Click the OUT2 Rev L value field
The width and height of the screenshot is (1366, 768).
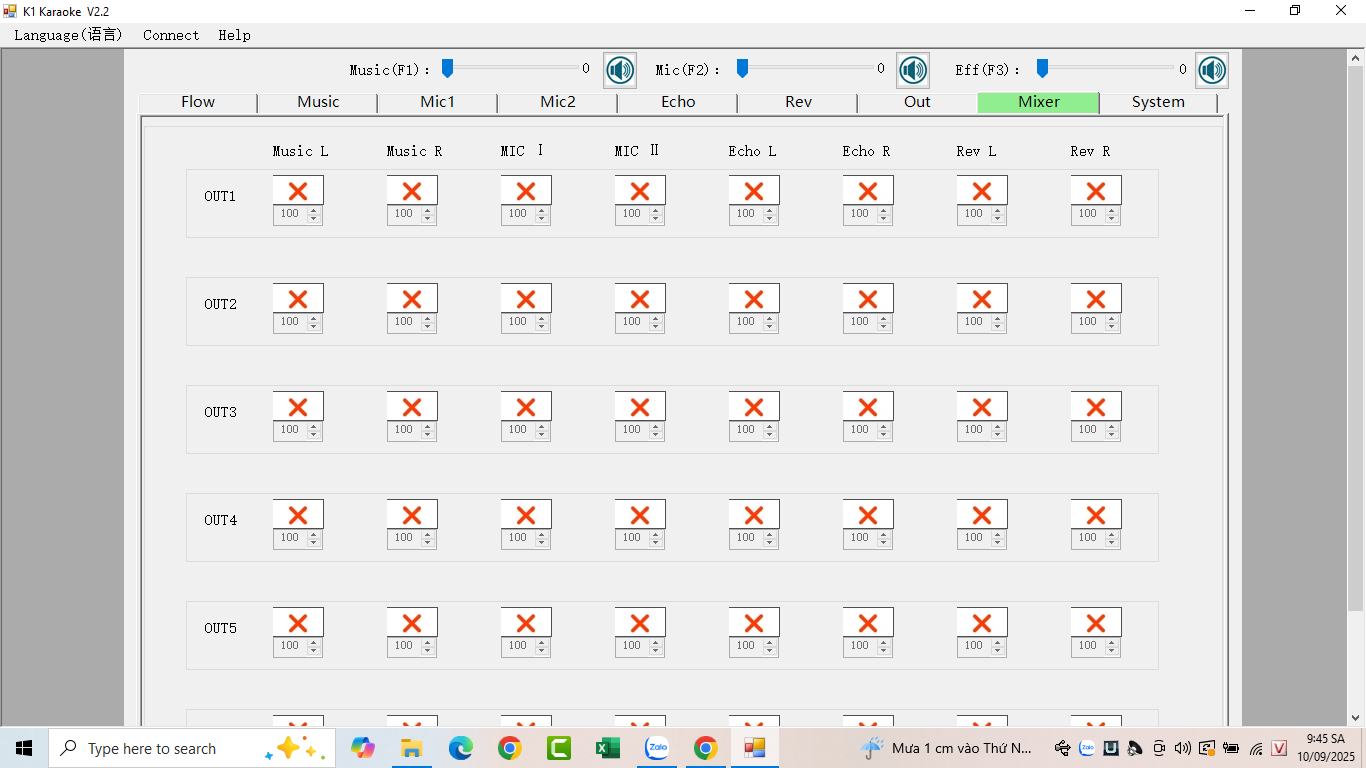coord(973,322)
